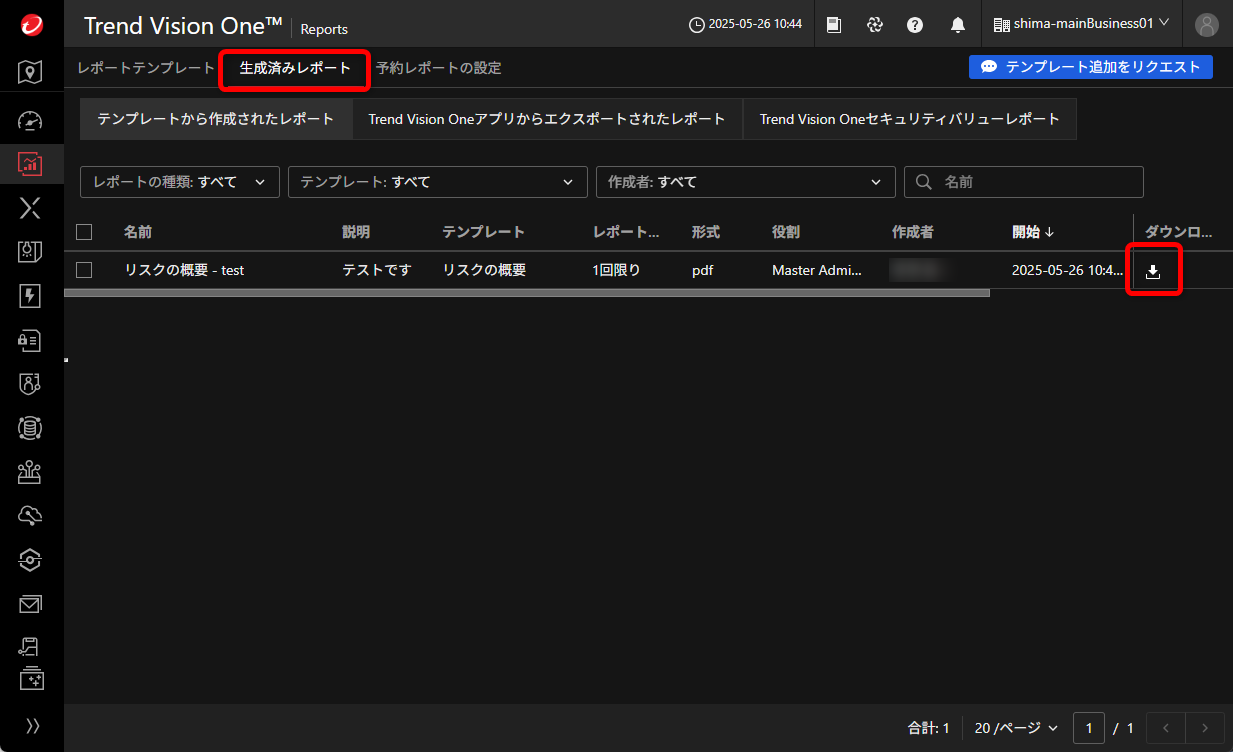
Task: Go to previous page arrow
Action: pyautogui.click(x=1165, y=728)
